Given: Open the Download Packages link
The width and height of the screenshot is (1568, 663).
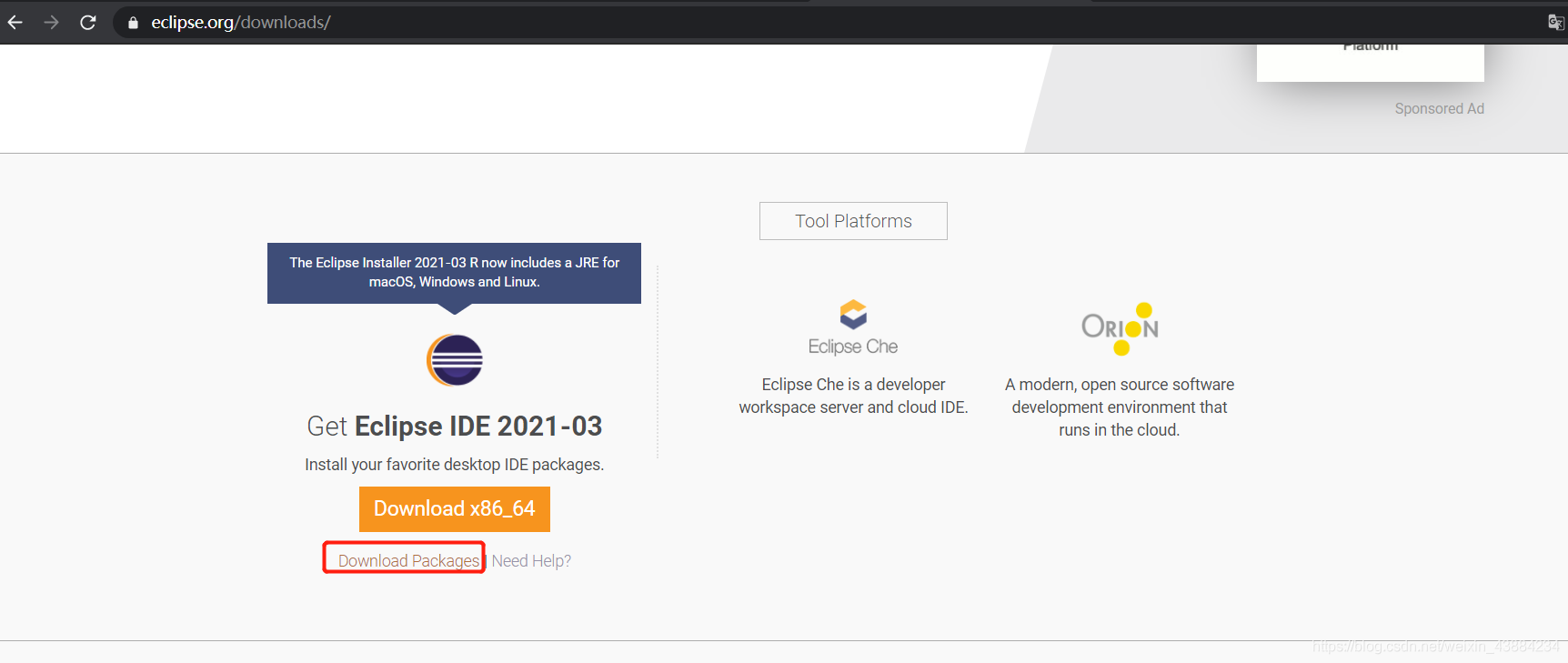Looking at the screenshot, I should coord(408,561).
